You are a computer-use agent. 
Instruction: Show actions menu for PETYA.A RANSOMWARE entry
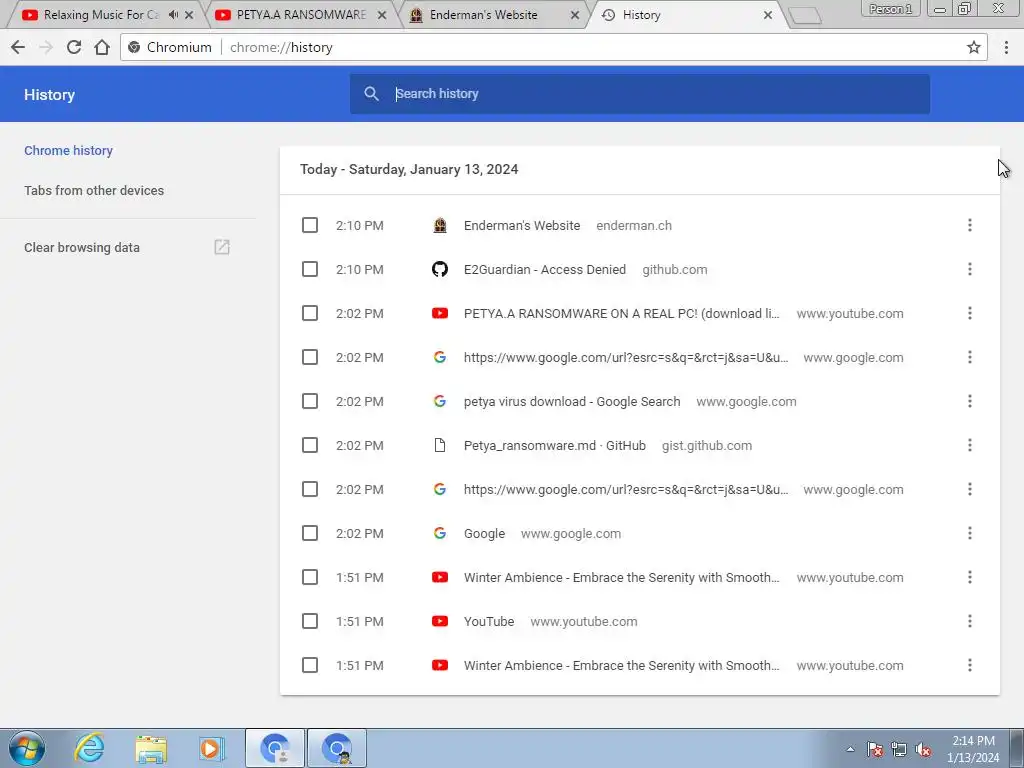tap(969, 313)
